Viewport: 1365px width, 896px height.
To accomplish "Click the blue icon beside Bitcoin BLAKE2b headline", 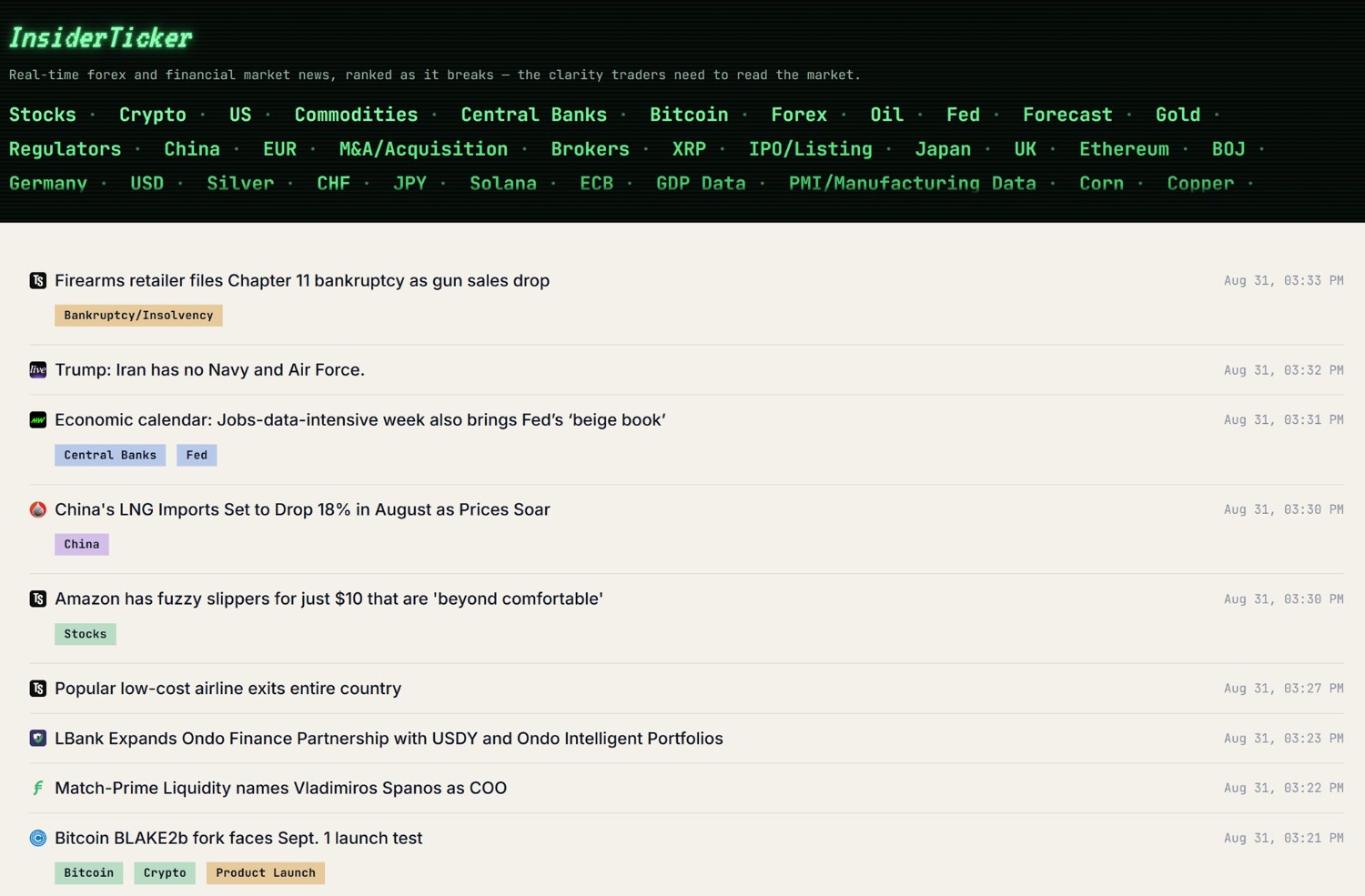I will click(x=37, y=838).
